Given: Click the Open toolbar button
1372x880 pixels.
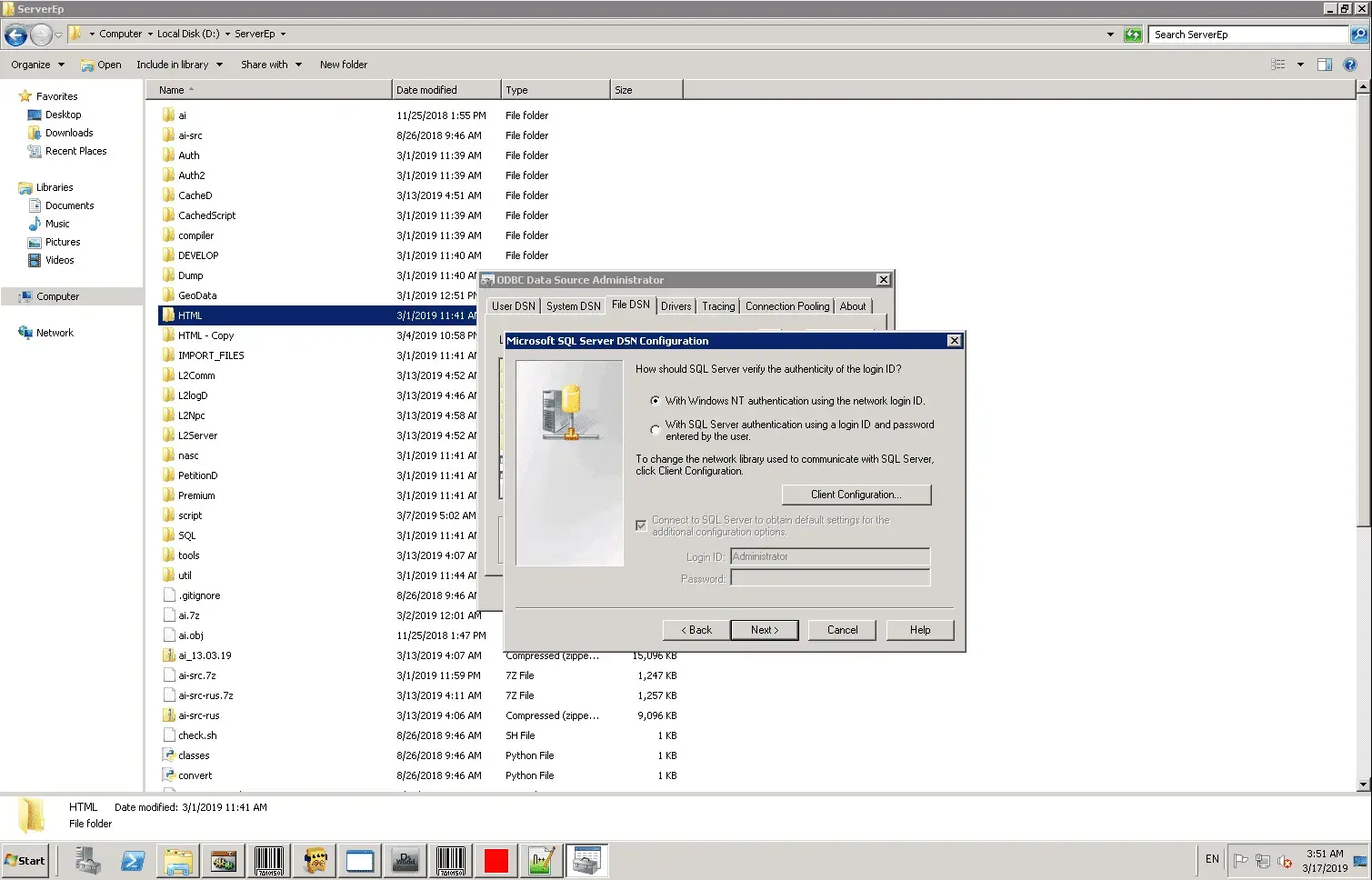Looking at the screenshot, I should 101,65.
